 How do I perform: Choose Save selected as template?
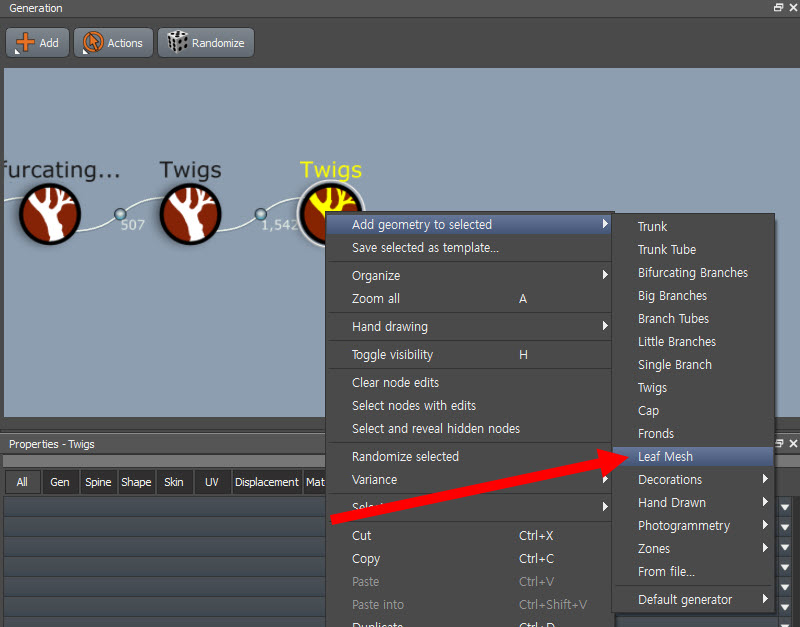click(x=469, y=248)
